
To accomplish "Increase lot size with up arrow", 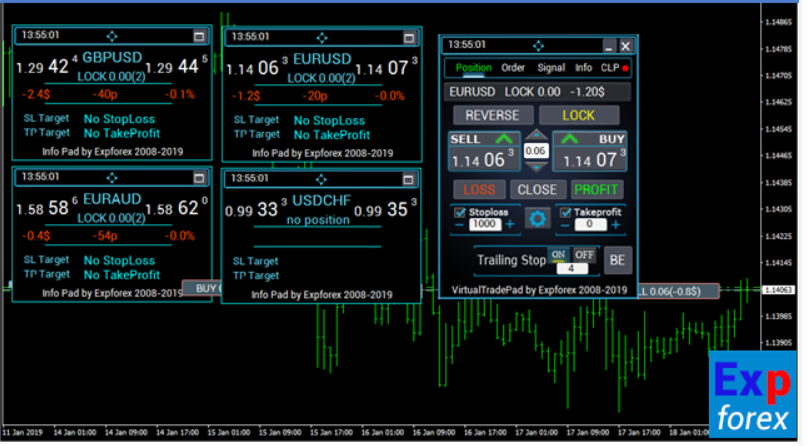I will coord(536,135).
